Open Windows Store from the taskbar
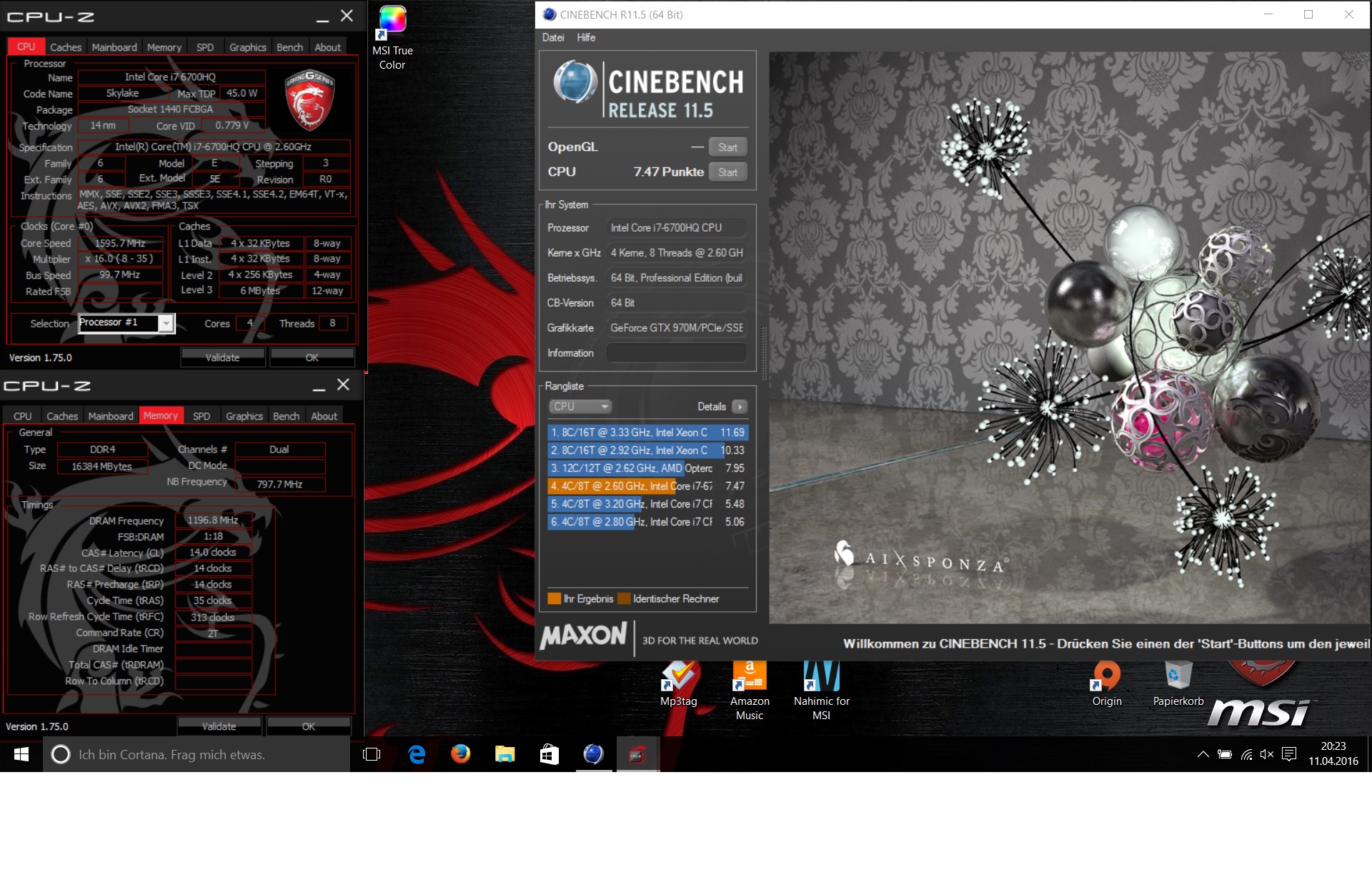Screen dimensions: 1372x875 [x=550, y=754]
